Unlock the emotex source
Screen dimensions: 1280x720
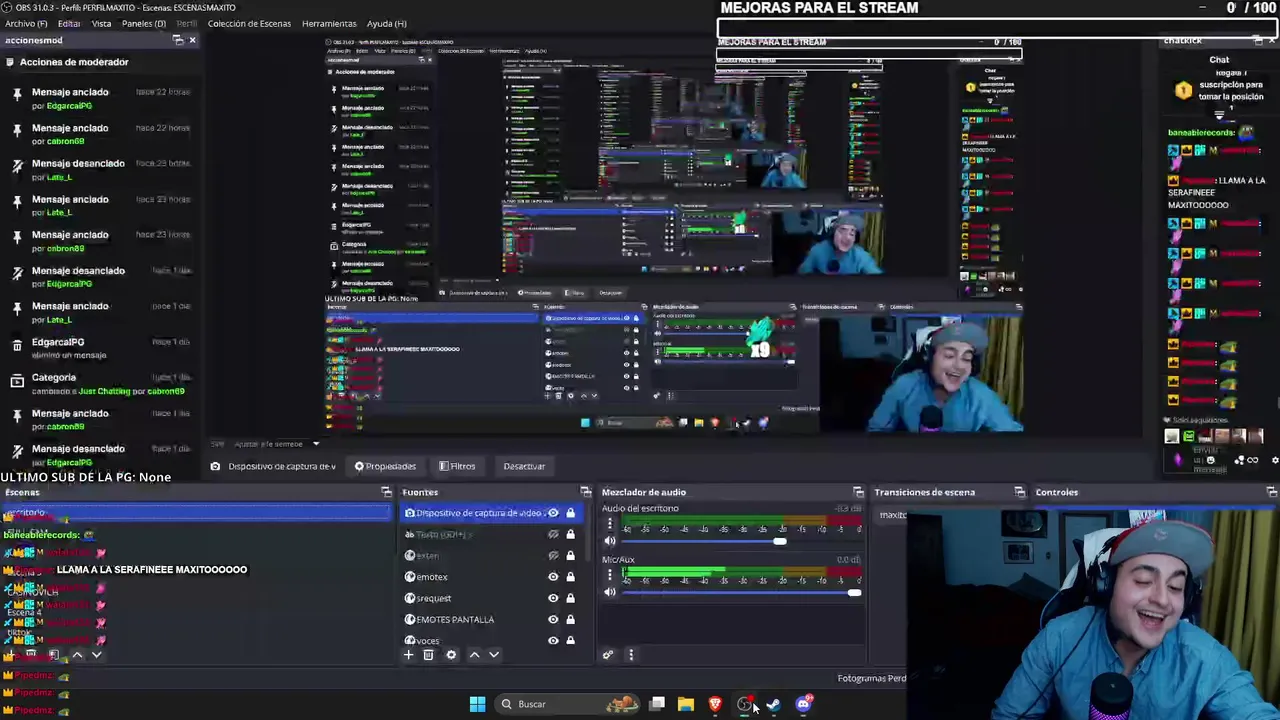(570, 577)
